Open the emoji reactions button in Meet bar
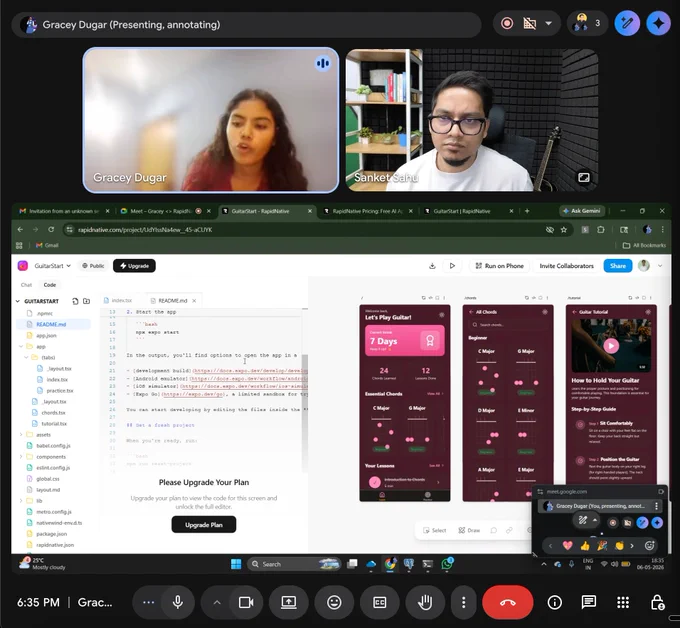Image resolution: width=680 pixels, height=628 pixels. tap(334, 602)
